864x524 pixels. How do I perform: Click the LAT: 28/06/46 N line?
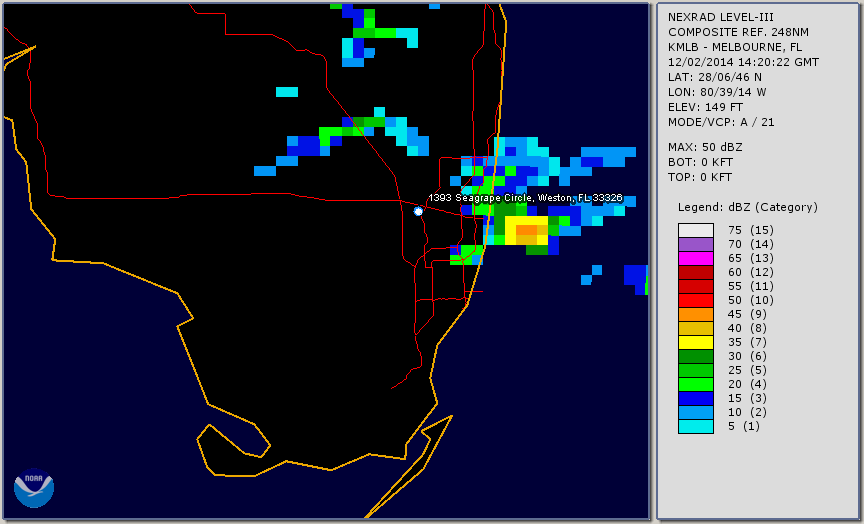click(x=715, y=77)
